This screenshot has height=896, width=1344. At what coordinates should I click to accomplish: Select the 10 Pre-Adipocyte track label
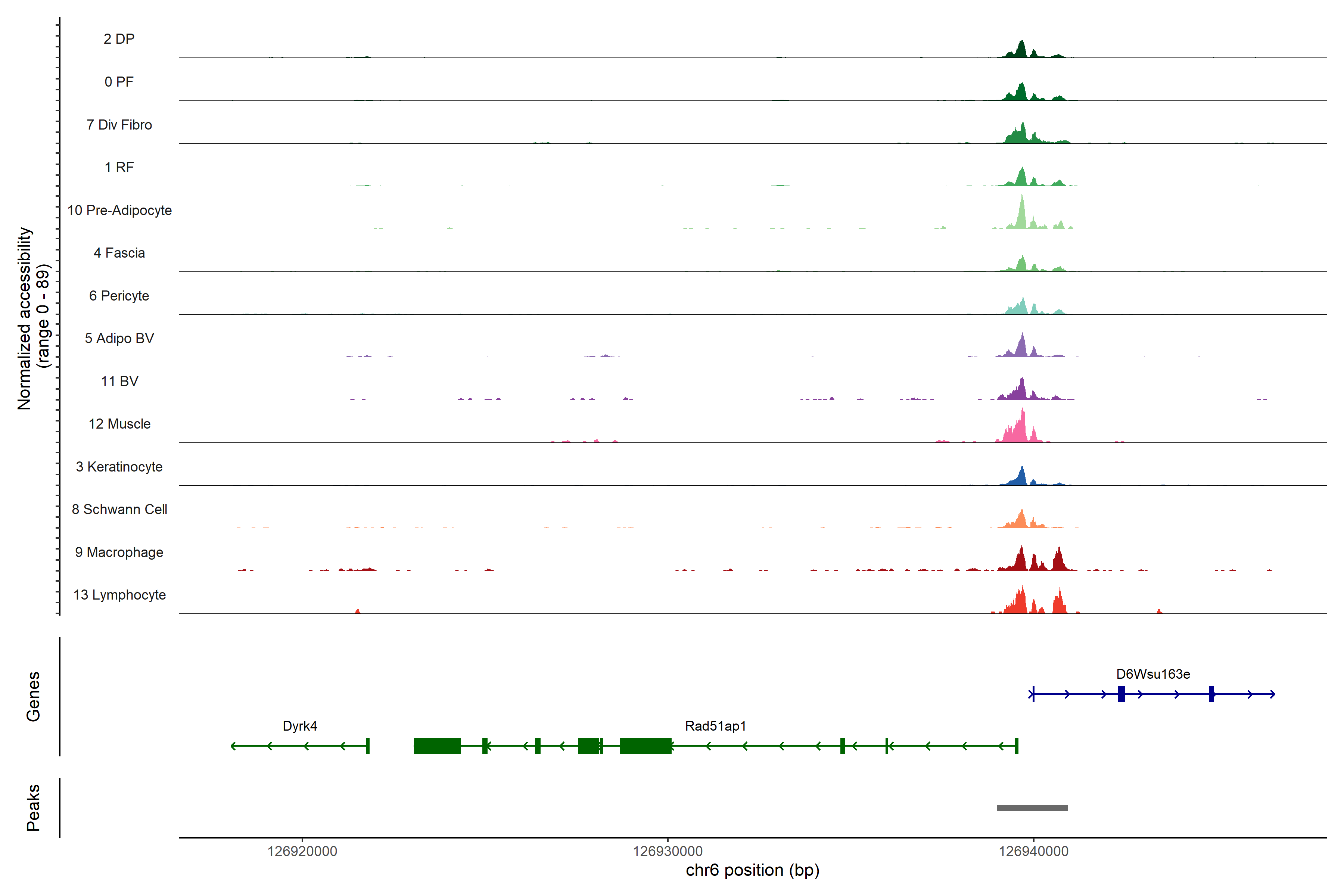coord(119,210)
